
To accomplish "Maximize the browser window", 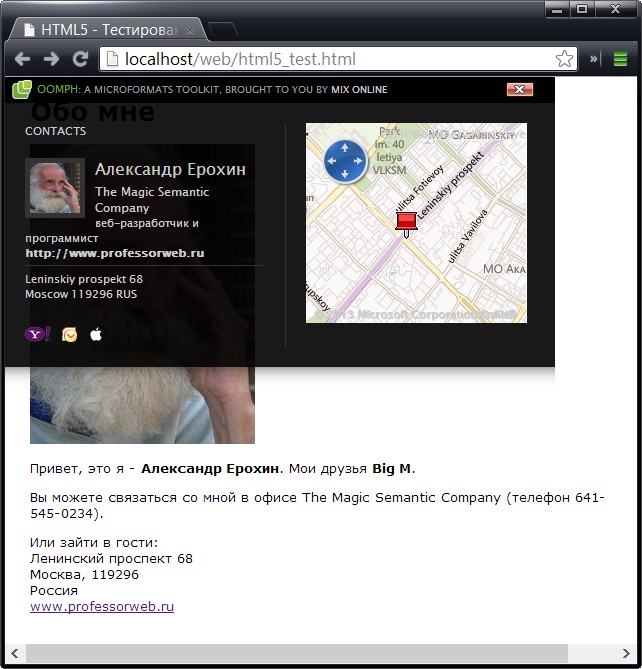I will coord(582,9).
